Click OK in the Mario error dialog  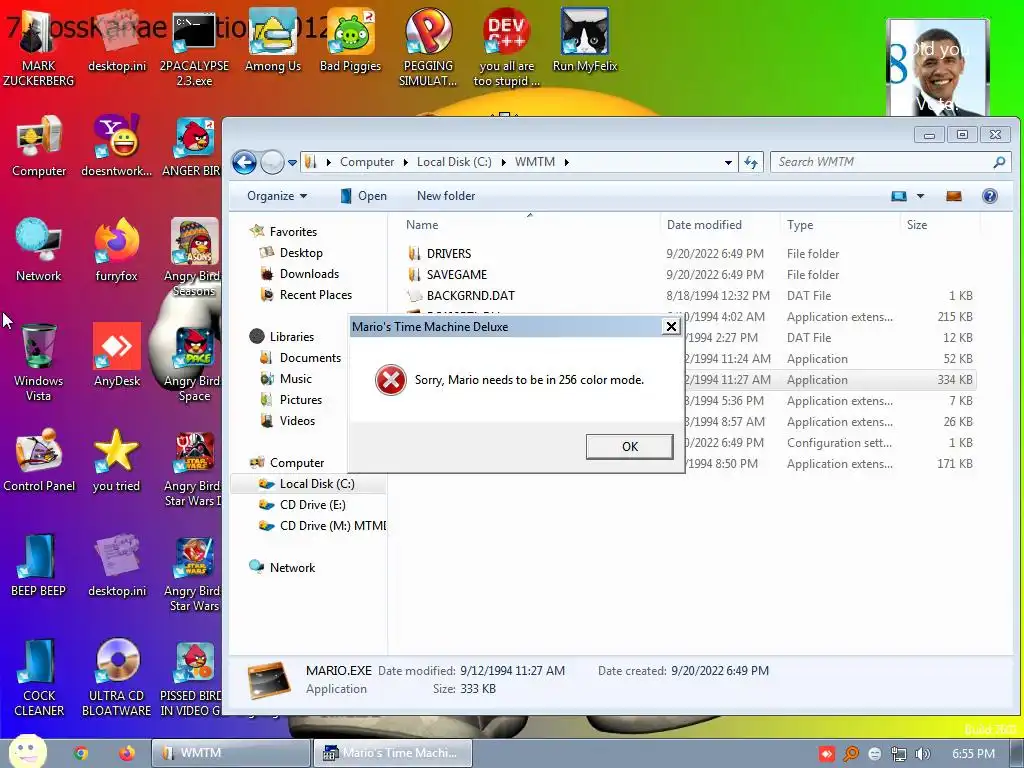coord(630,447)
